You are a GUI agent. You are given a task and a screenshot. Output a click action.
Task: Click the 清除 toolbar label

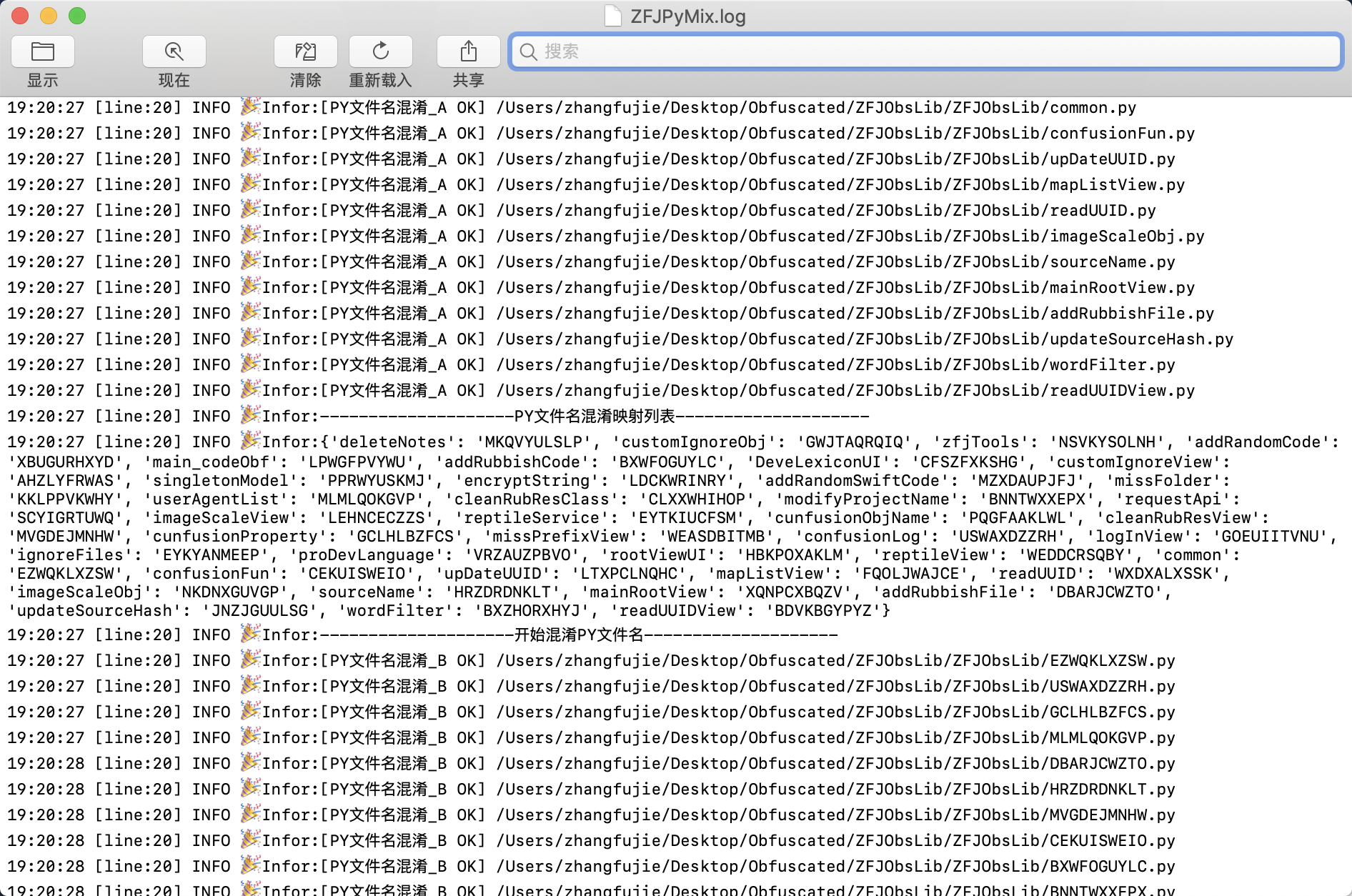point(306,80)
